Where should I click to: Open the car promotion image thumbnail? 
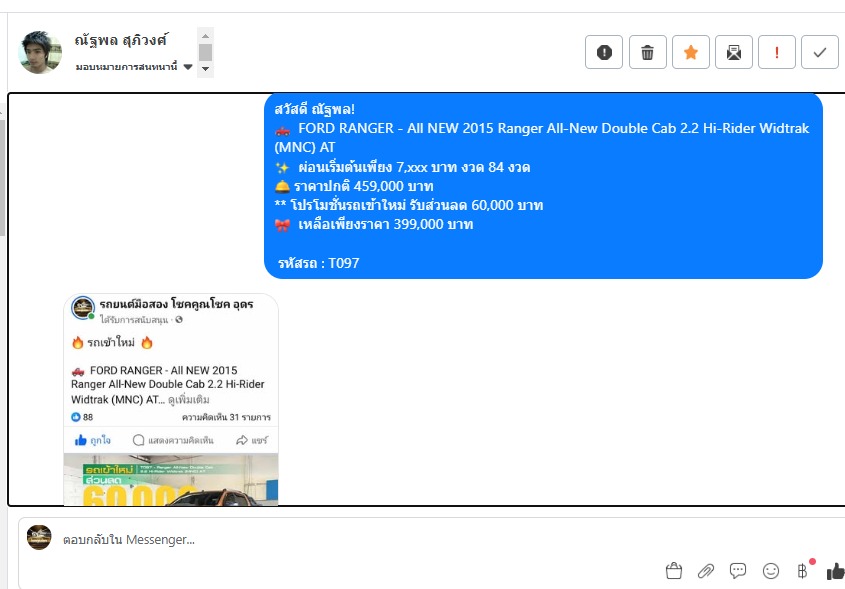click(x=171, y=479)
